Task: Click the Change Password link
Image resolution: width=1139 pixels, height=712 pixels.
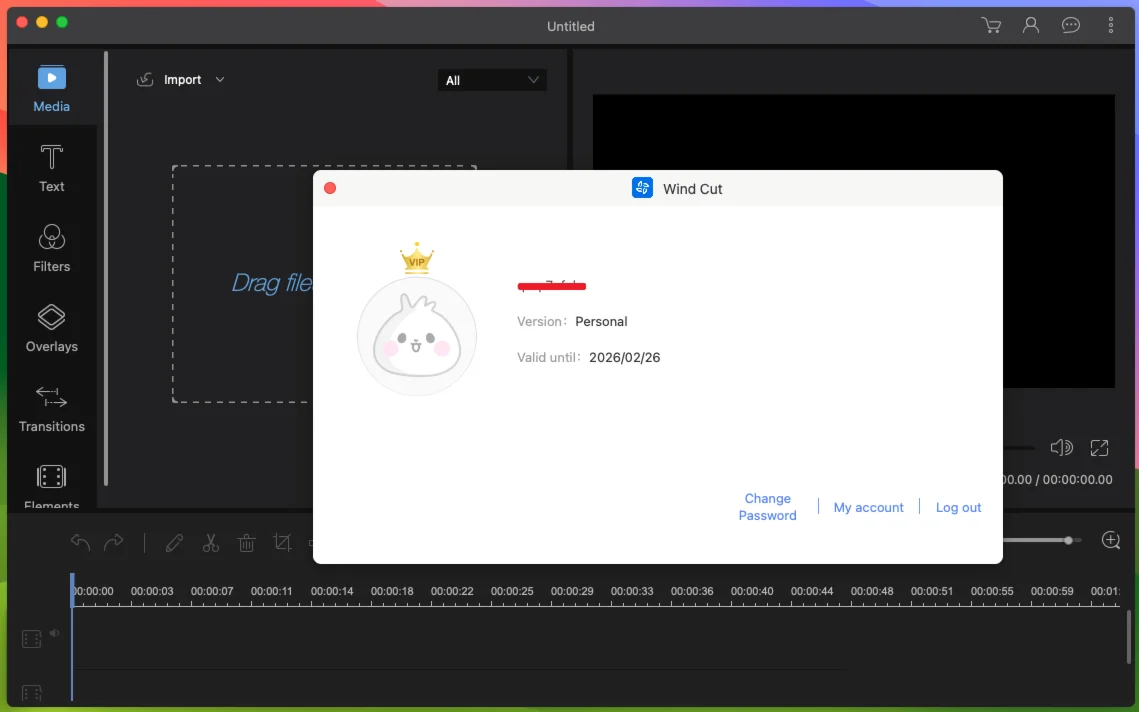Action: pyautogui.click(x=767, y=507)
